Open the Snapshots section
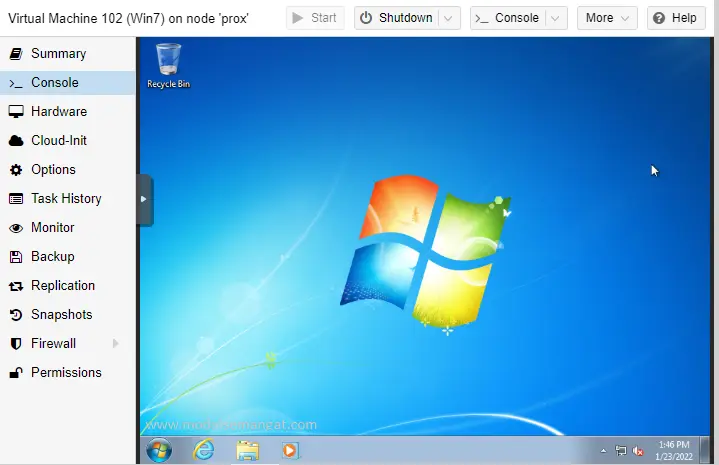The image size is (719, 465). click(x=67, y=315)
